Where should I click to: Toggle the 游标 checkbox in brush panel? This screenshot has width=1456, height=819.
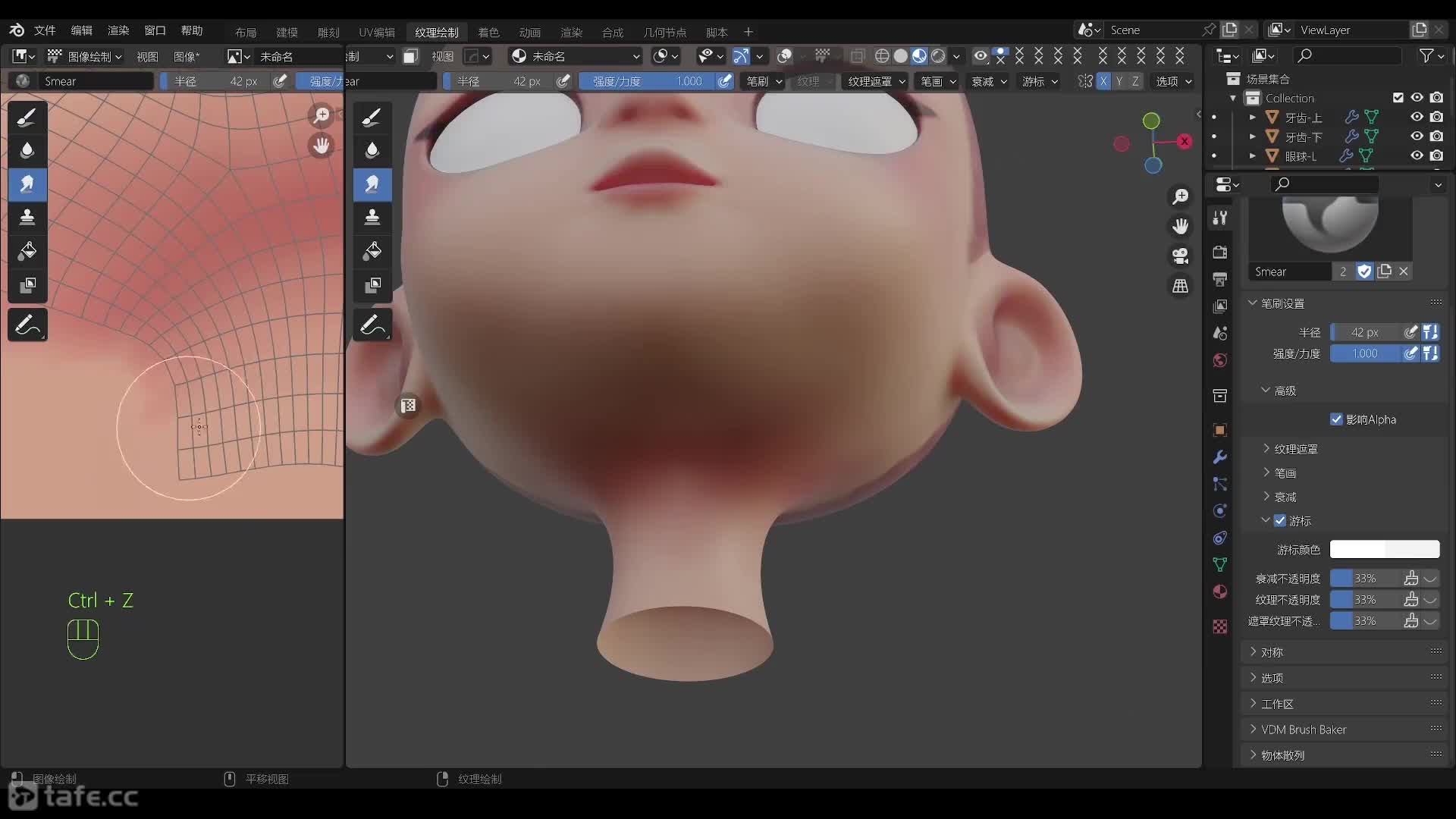coord(1280,521)
